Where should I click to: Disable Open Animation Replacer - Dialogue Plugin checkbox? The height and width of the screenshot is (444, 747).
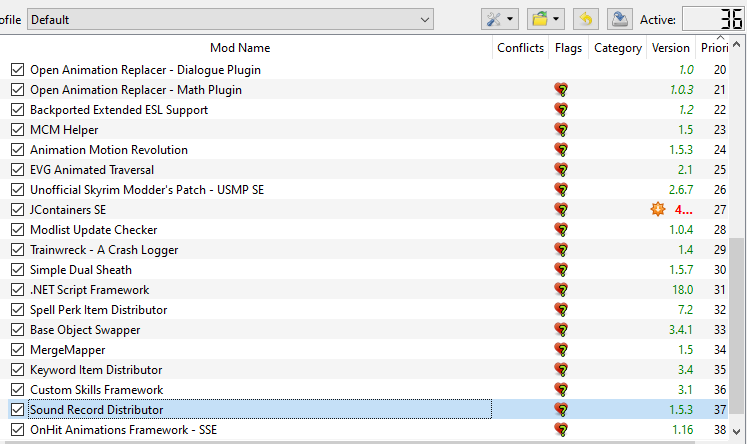click(x=18, y=70)
